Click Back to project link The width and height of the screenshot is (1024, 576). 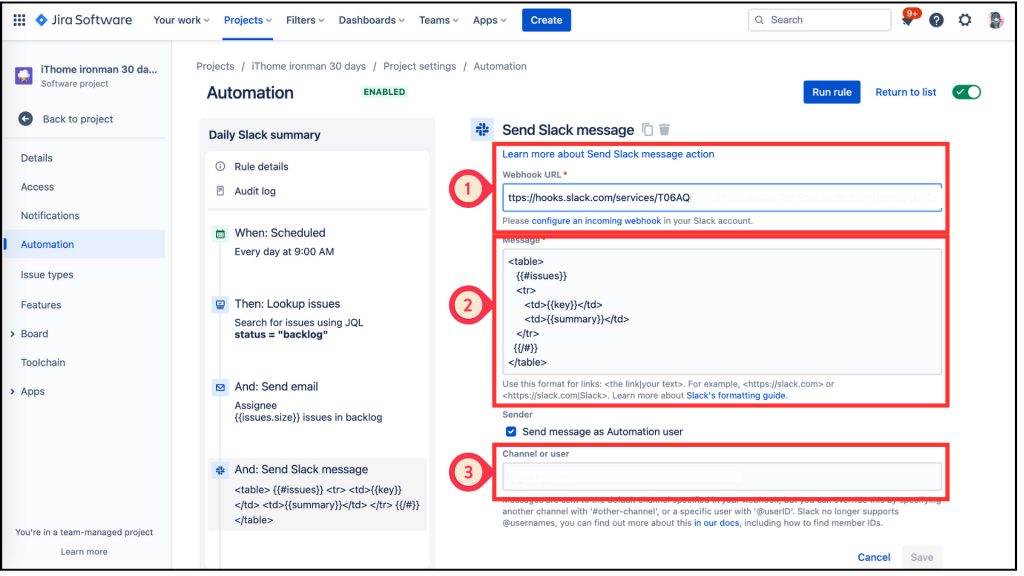(78, 119)
